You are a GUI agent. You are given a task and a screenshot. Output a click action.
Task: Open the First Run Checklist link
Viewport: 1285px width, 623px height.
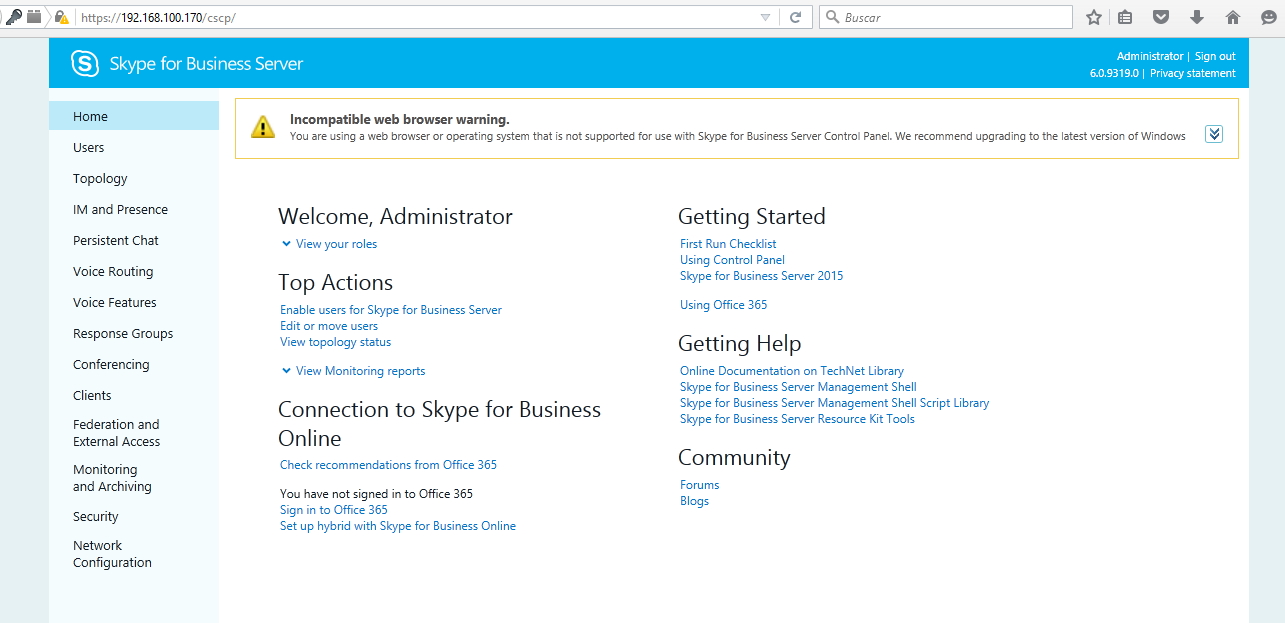[x=728, y=244]
